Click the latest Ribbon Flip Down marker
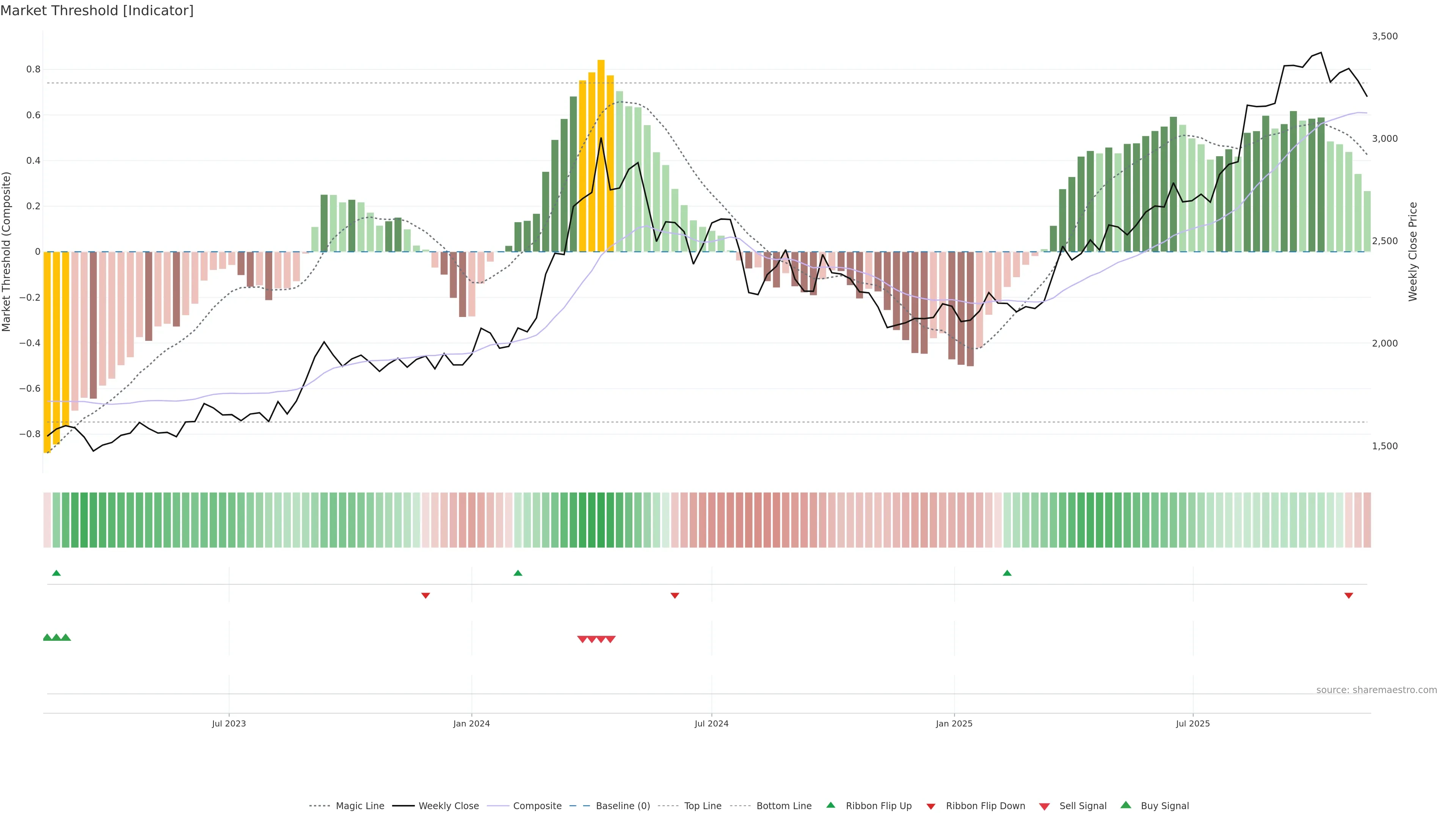This screenshot has height=819, width=1456. pyautogui.click(x=1349, y=595)
